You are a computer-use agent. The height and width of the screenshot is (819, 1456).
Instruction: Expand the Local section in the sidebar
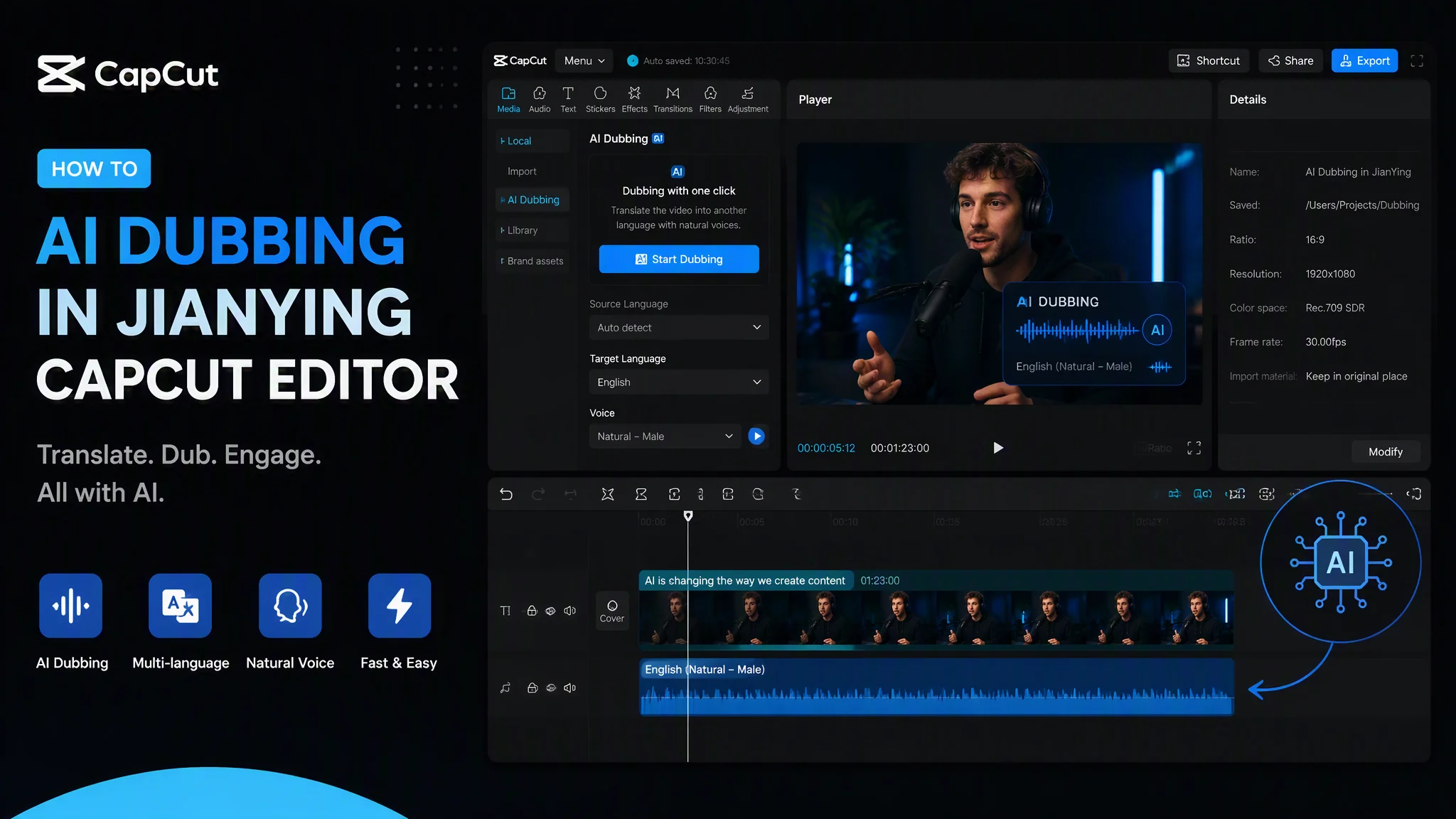pos(532,141)
